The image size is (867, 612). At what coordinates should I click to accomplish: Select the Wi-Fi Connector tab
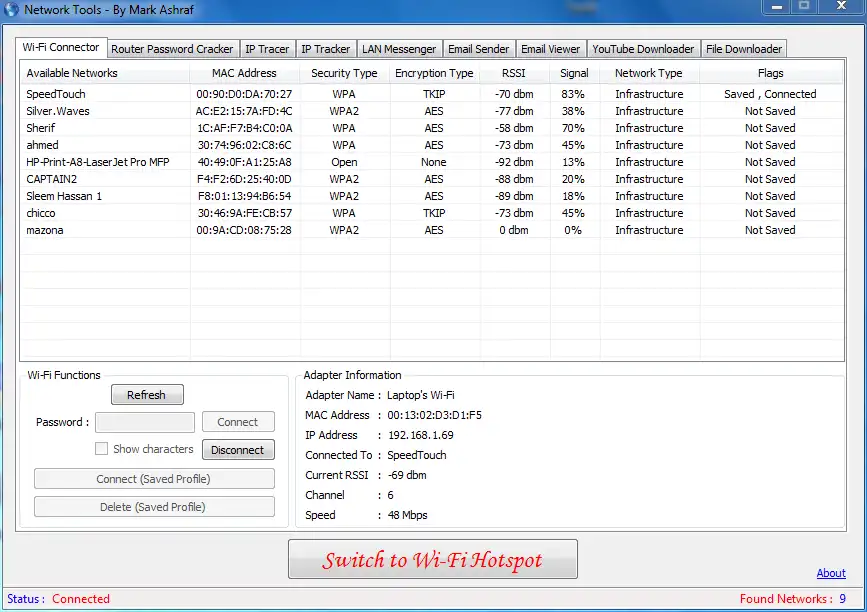tap(61, 48)
